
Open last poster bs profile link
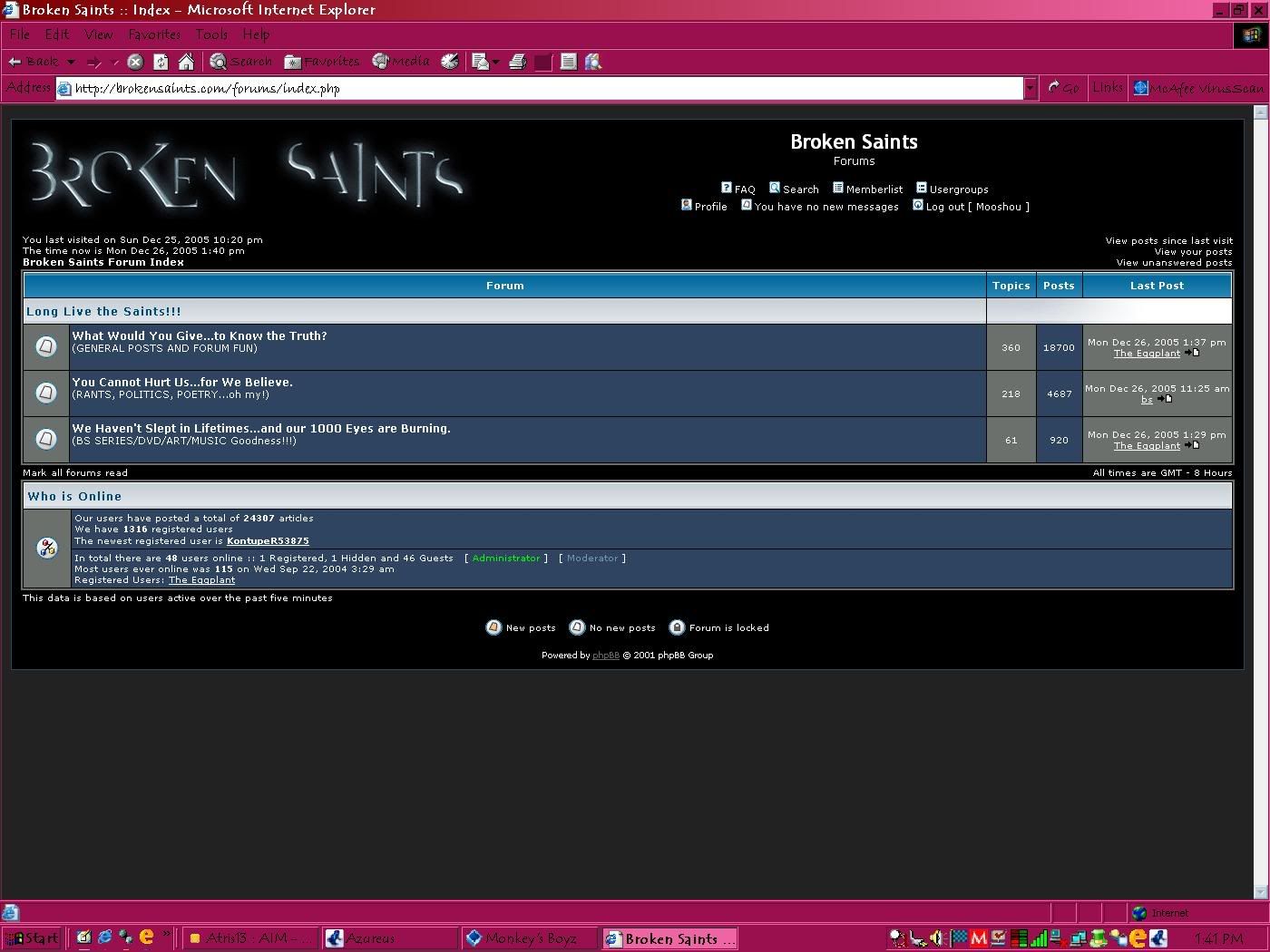(x=1147, y=399)
